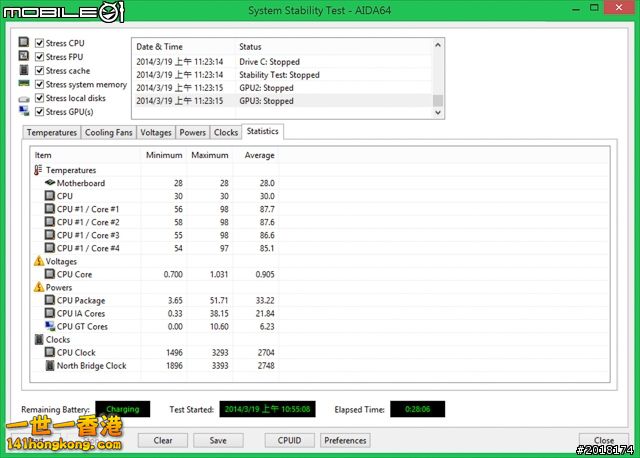
Task: Click the thermometer icon of Temperatures group
Action: (38, 170)
